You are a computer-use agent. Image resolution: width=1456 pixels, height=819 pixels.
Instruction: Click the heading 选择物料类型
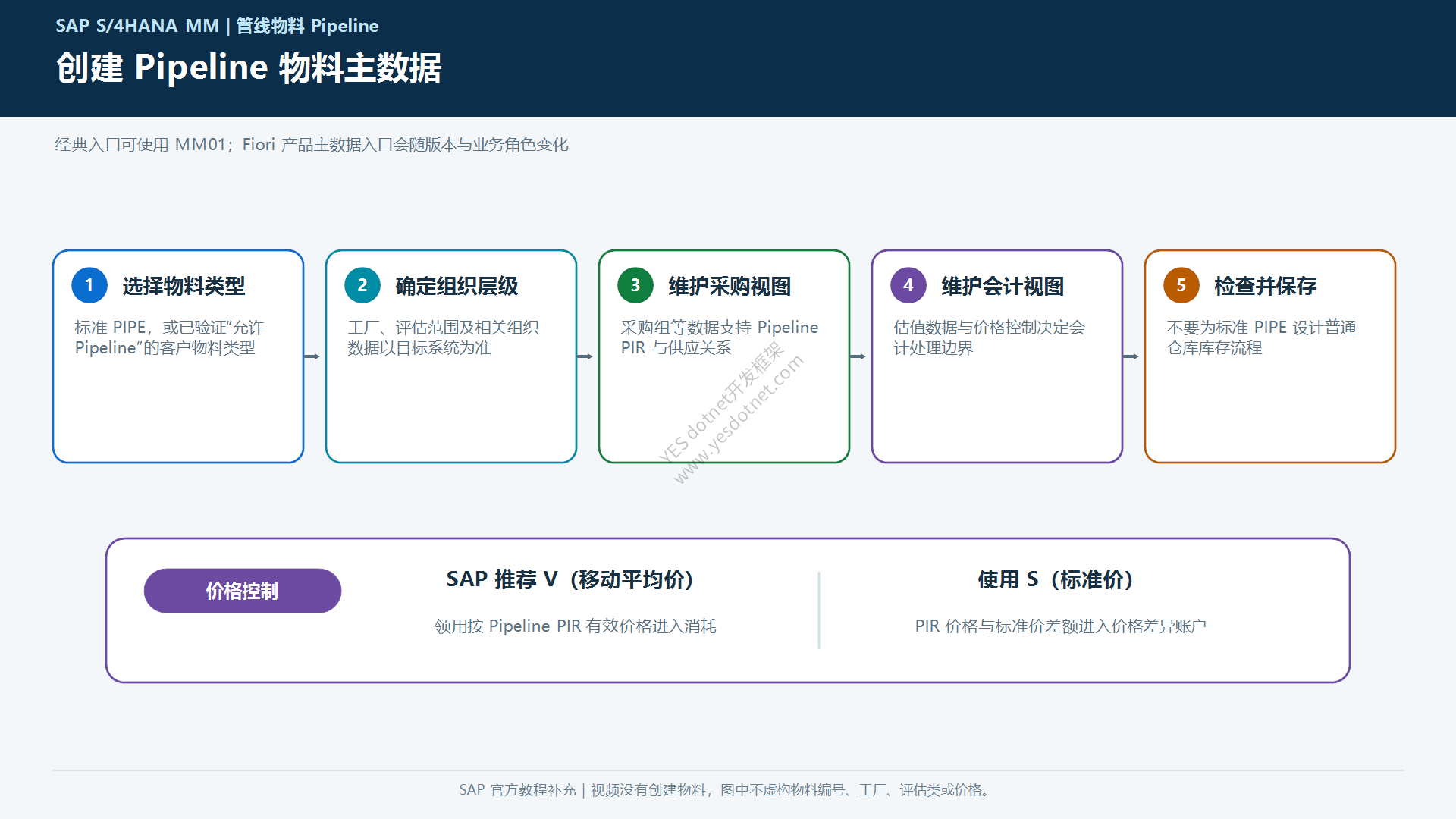point(184,286)
